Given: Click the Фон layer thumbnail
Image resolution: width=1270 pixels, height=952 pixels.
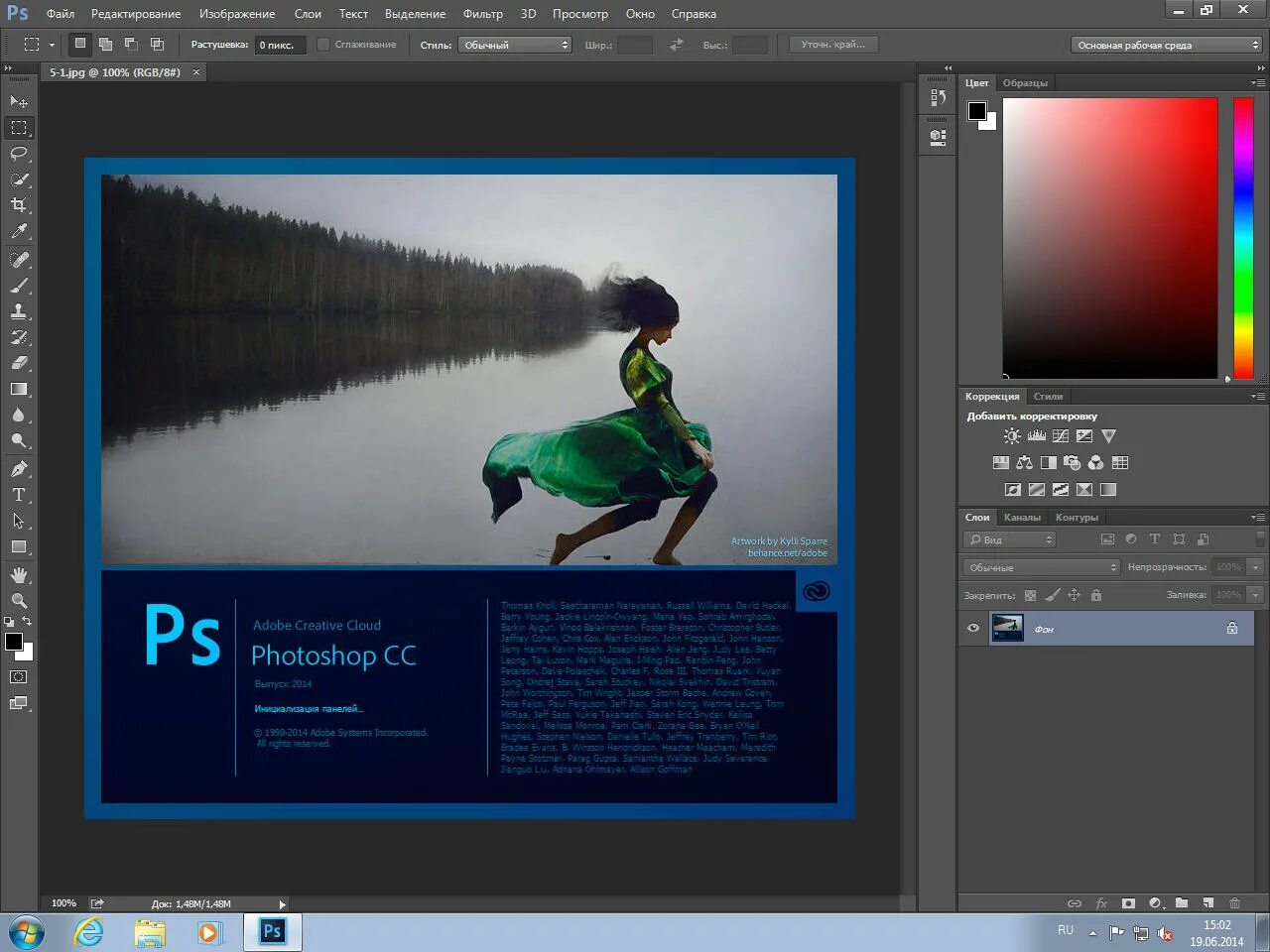Looking at the screenshot, I should click(1007, 628).
